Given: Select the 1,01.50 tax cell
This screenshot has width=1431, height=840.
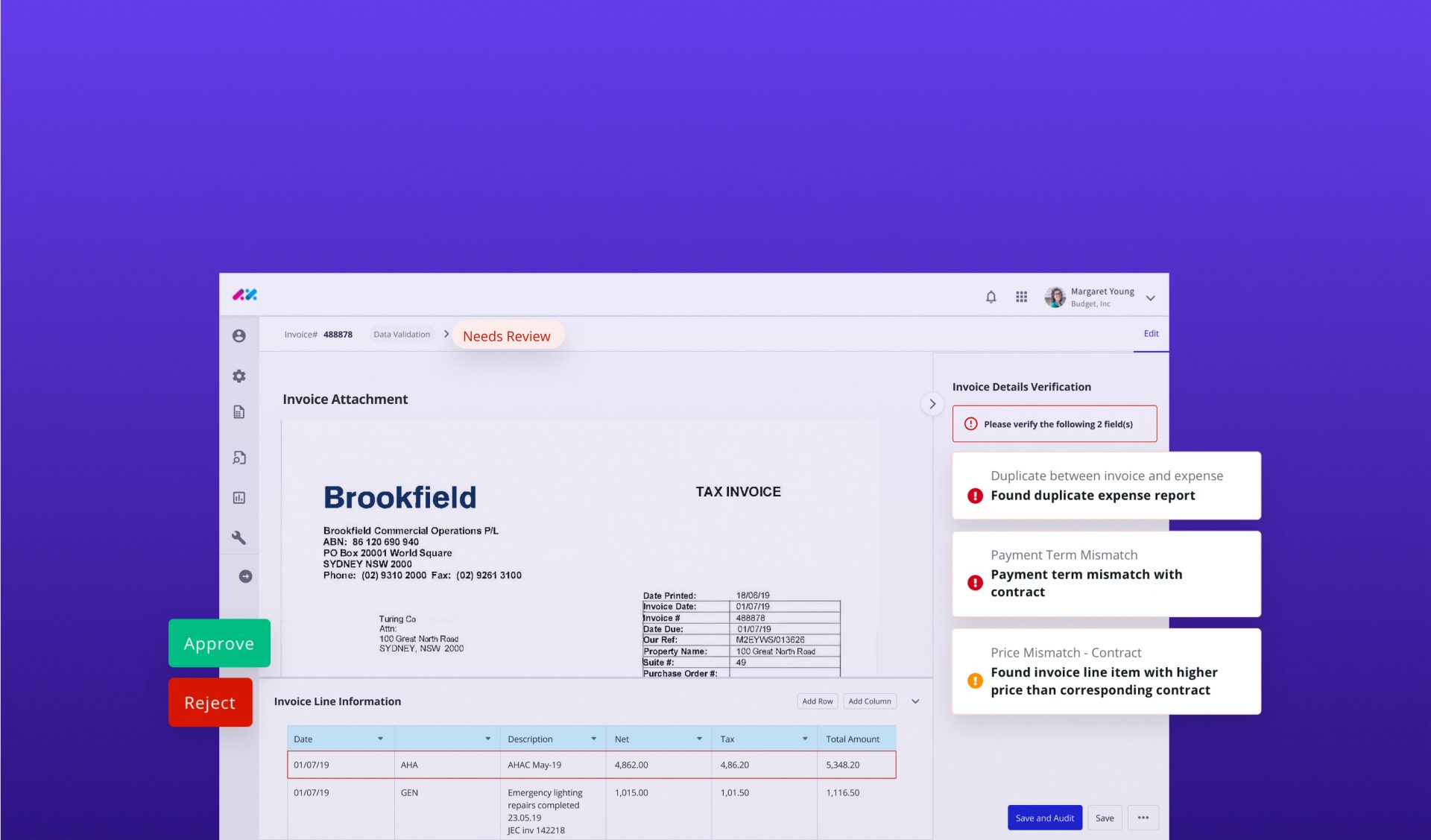Looking at the screenshot, I should click(765, 809).
